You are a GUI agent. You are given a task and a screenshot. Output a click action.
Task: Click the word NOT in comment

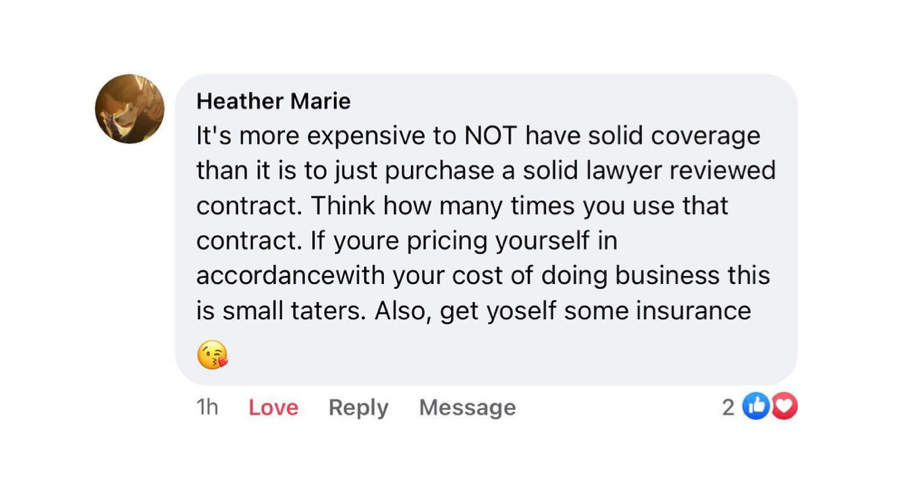point(490,136)
